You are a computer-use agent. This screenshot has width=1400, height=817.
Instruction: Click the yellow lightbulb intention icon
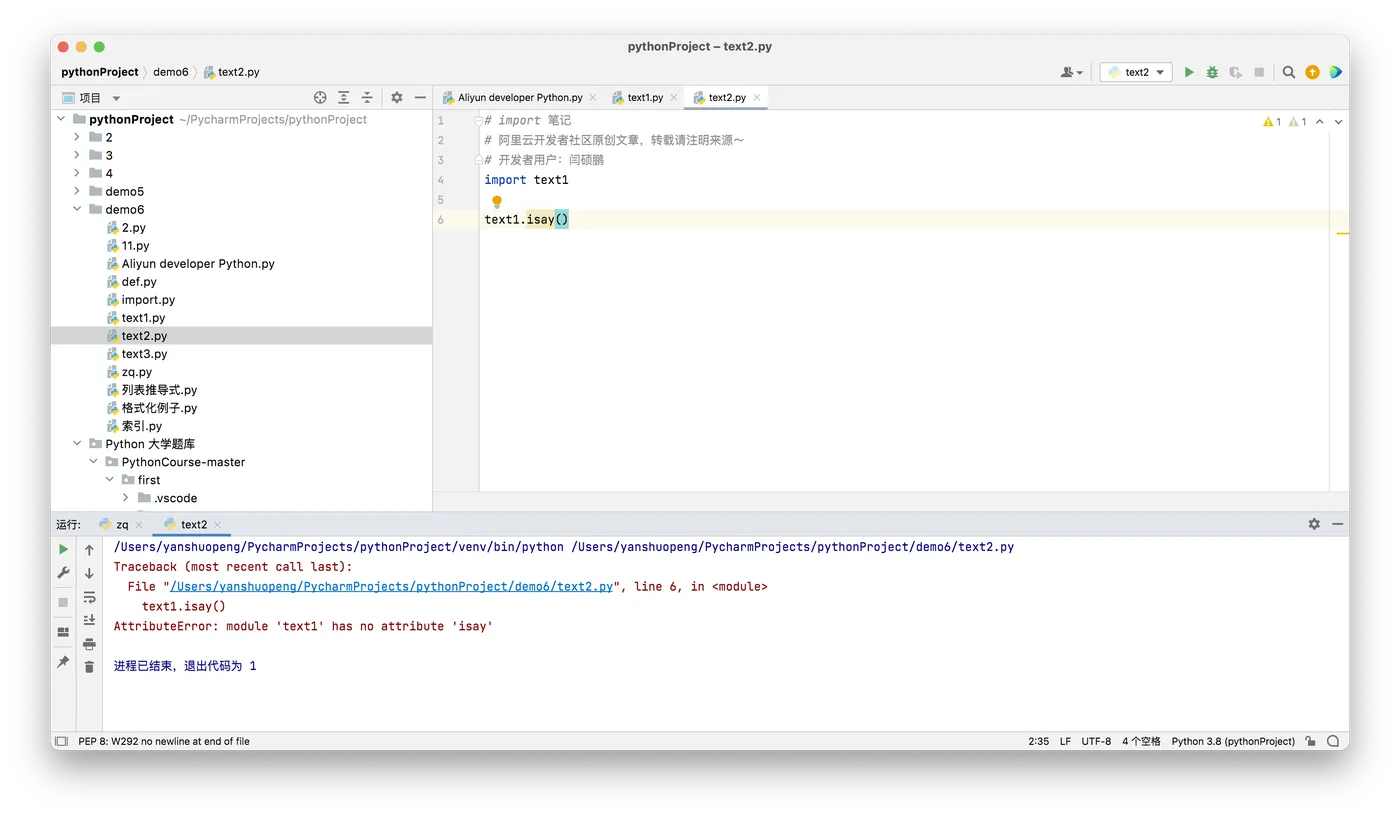497,201
